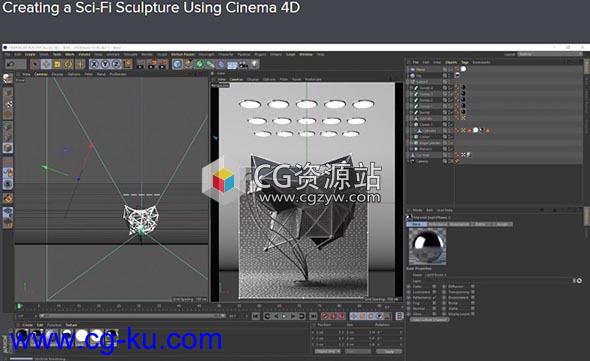This screenshot has height=361, width=590.
Task: Select the Spline Pen tool
Action: tap(188, 64)
